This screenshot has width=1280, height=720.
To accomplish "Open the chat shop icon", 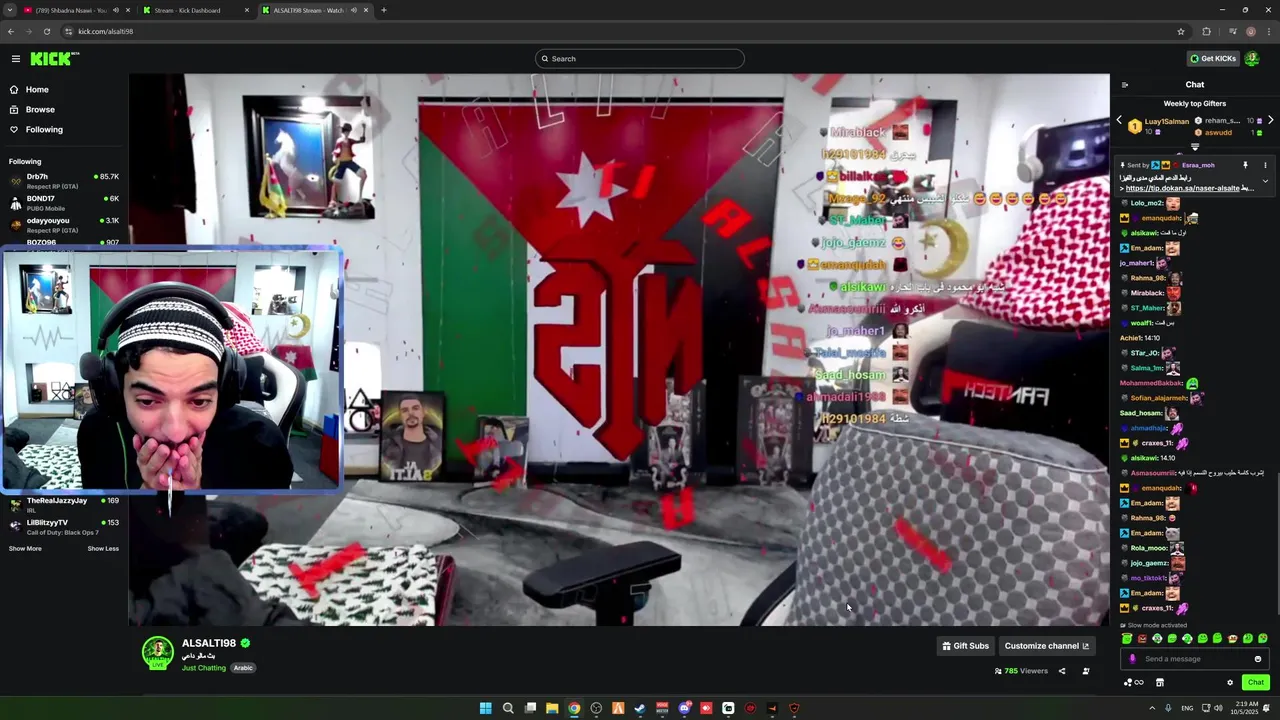I will point(1160,683).
